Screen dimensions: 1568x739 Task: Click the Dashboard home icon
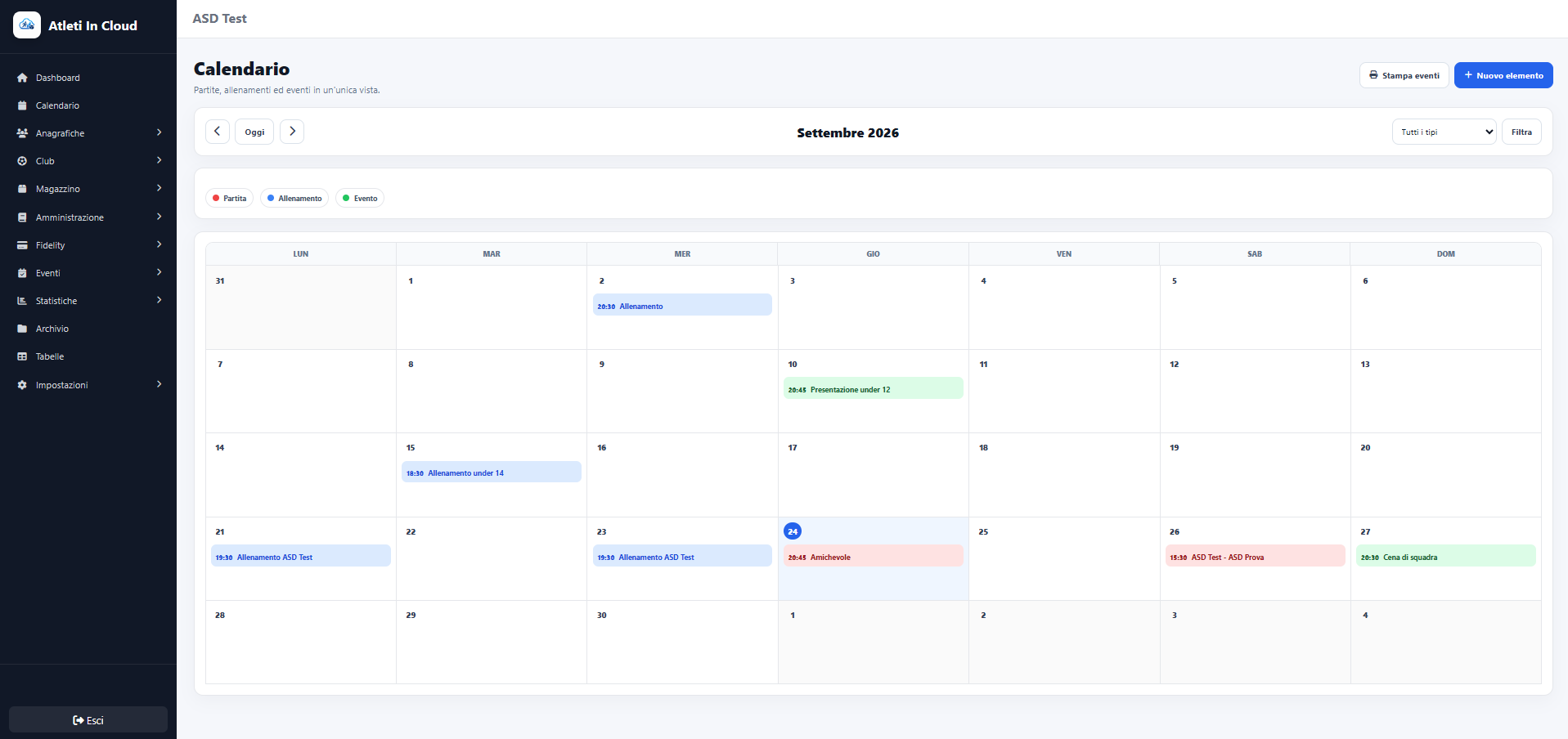pyautogui.click(x=22, y=78)
